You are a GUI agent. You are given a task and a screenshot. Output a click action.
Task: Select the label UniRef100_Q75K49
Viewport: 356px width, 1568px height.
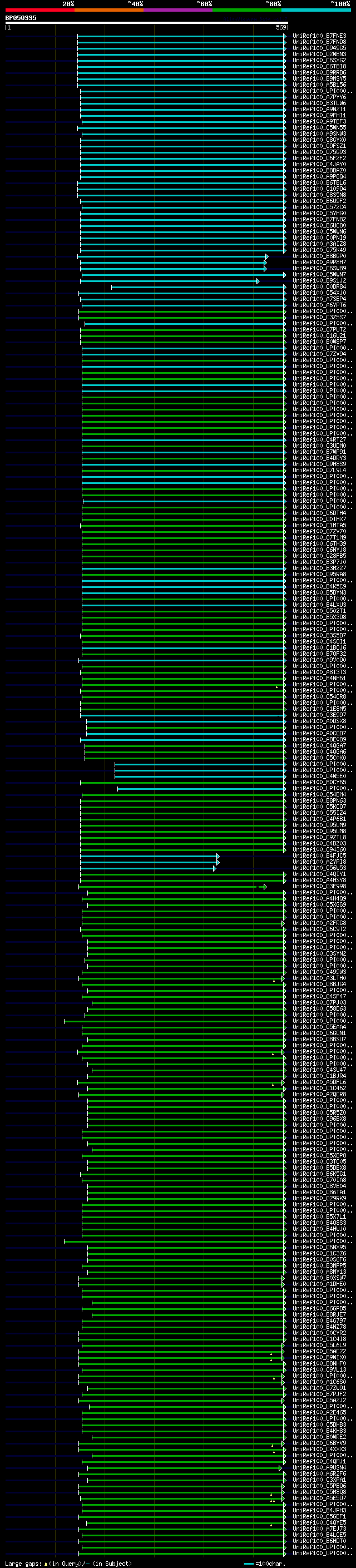(319, 250)
